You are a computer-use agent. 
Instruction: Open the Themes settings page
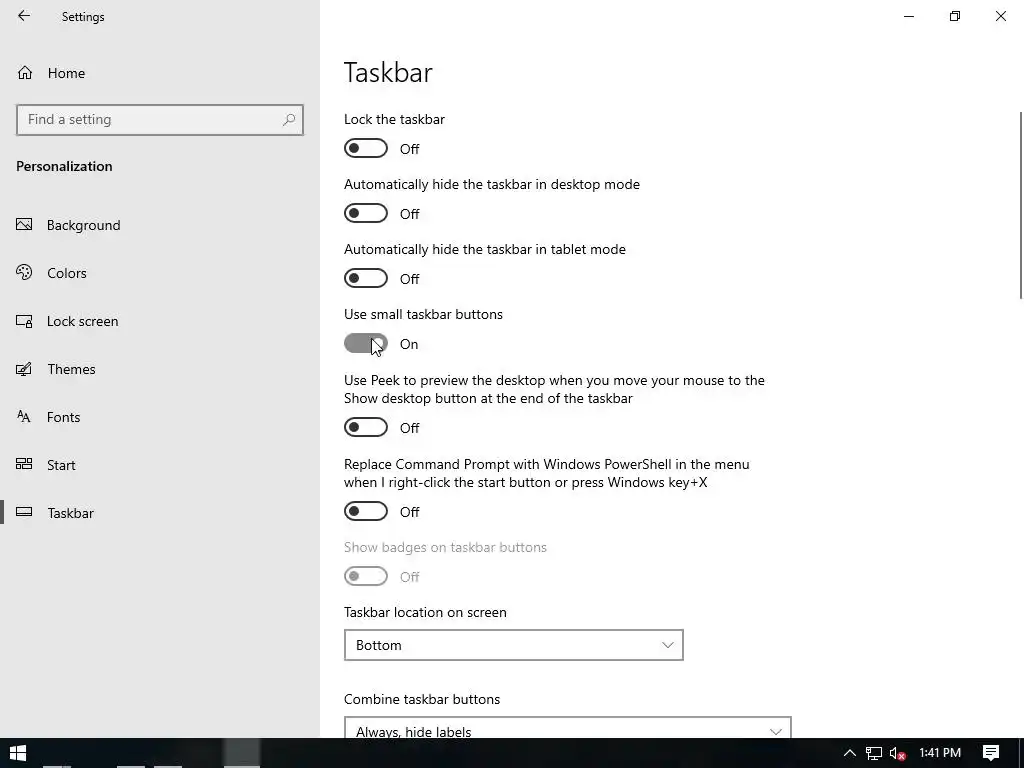tap(160, 369)
